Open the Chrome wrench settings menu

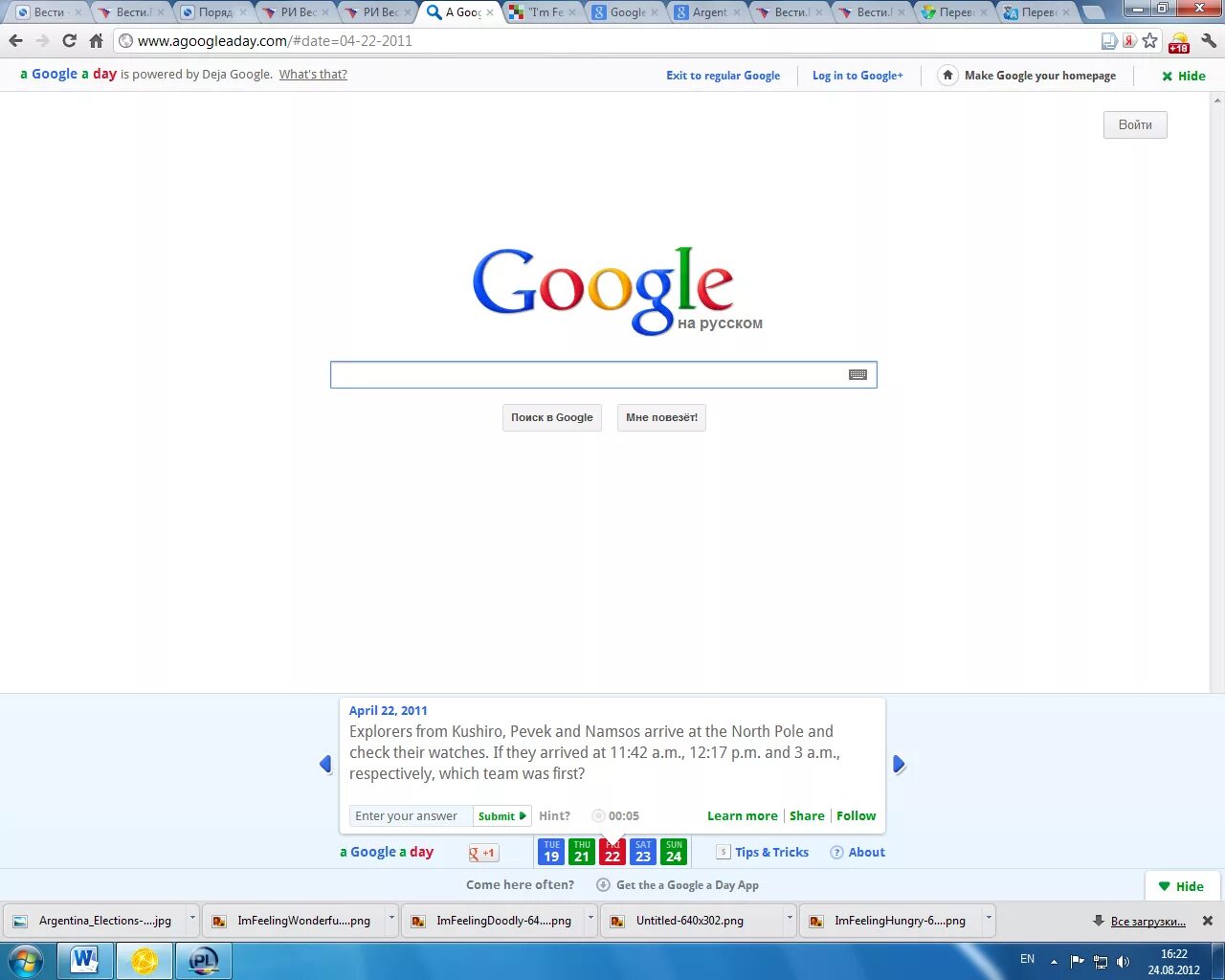[1209, 41]
